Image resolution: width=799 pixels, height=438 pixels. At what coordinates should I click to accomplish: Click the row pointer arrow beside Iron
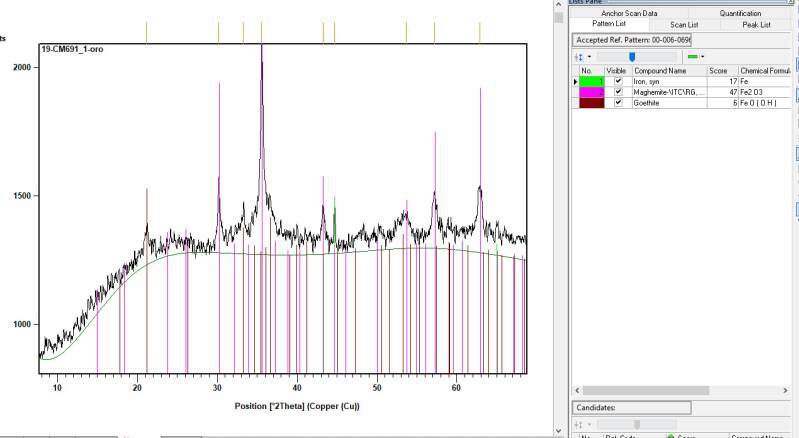pyautogui.click(x=576, y=81)
